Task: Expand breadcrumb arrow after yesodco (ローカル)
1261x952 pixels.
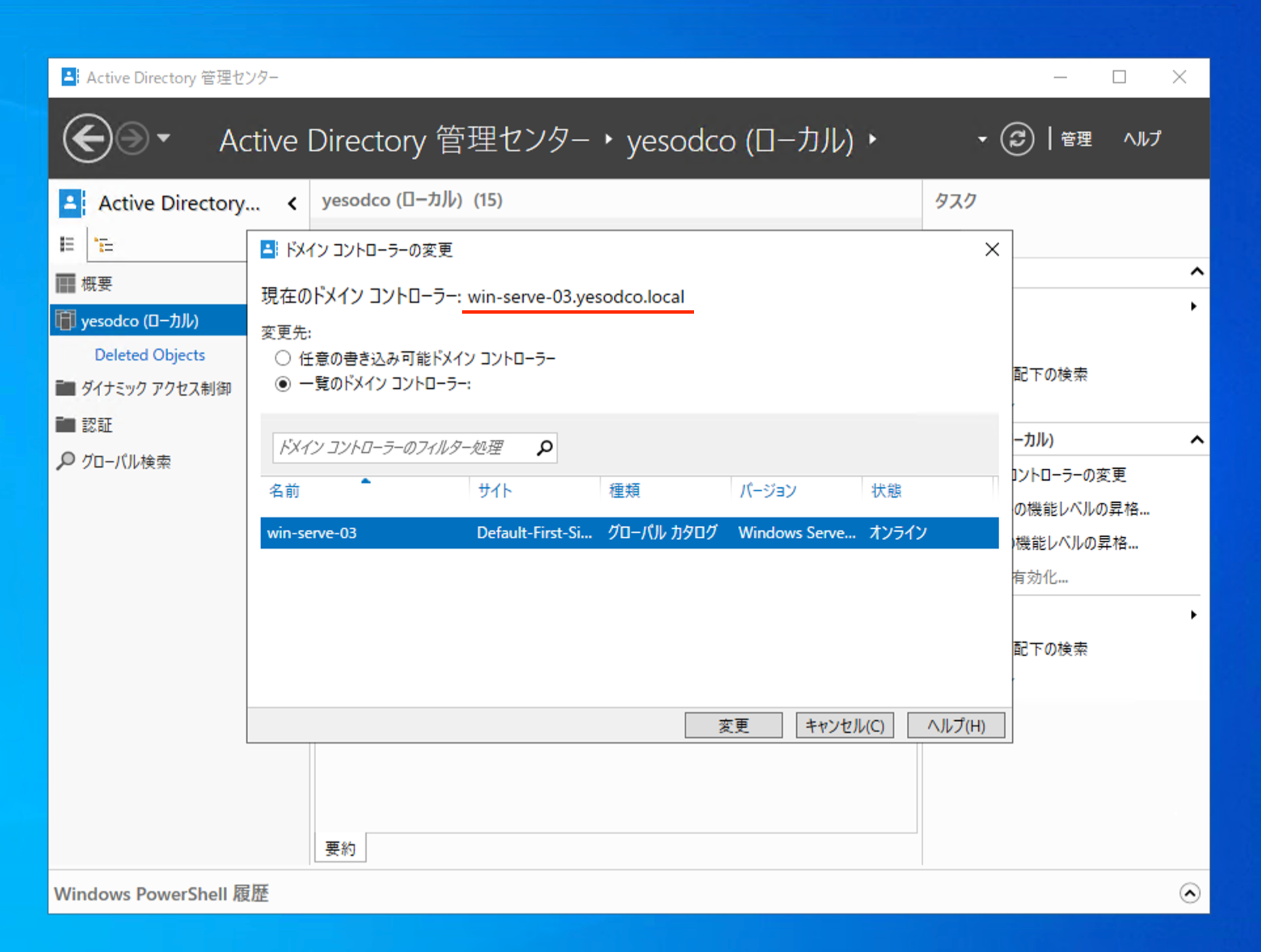Action: (x=873, y=139)
